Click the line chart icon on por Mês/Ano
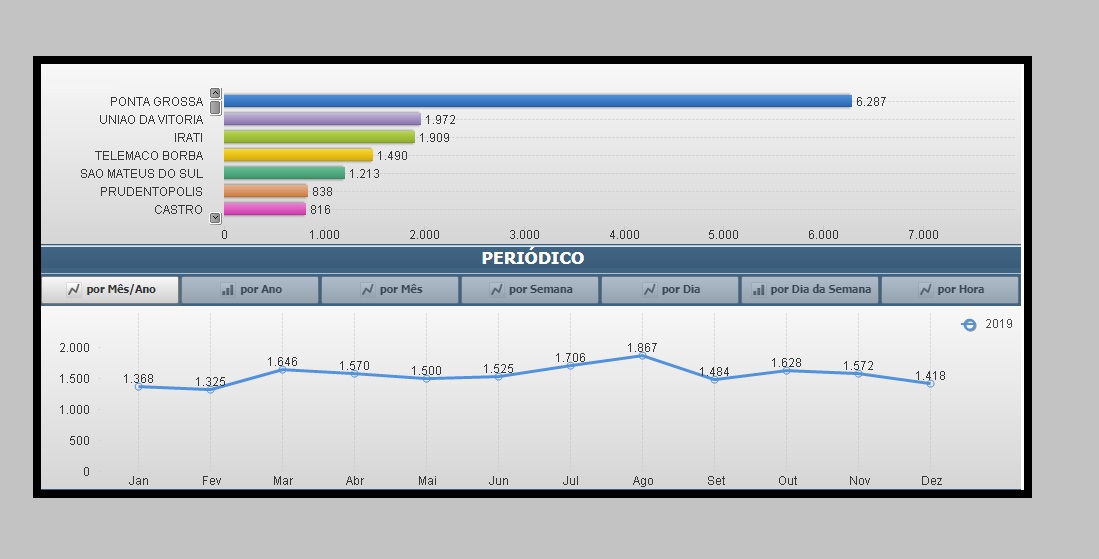1099x559 pixels. (x=73, y=290)
